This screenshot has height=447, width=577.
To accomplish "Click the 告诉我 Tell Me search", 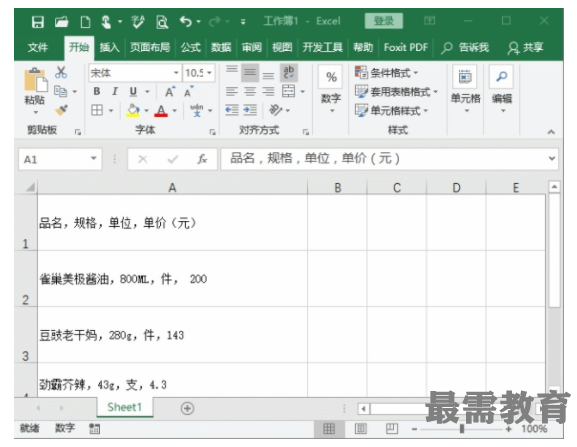I will pos(465,47).
